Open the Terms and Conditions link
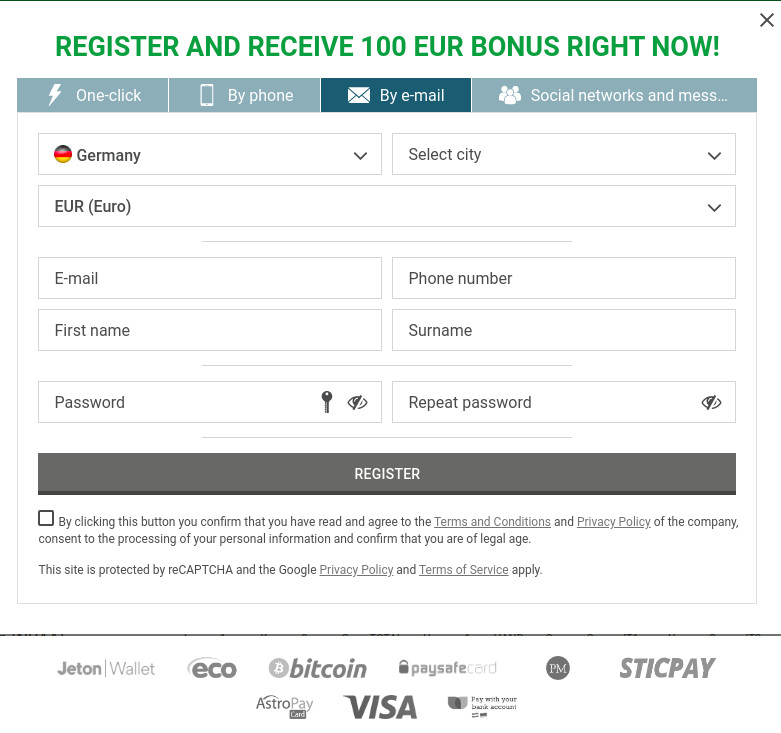Image resolution: width=781 pixels, height=733 pixels. click(x=492, y=521)
